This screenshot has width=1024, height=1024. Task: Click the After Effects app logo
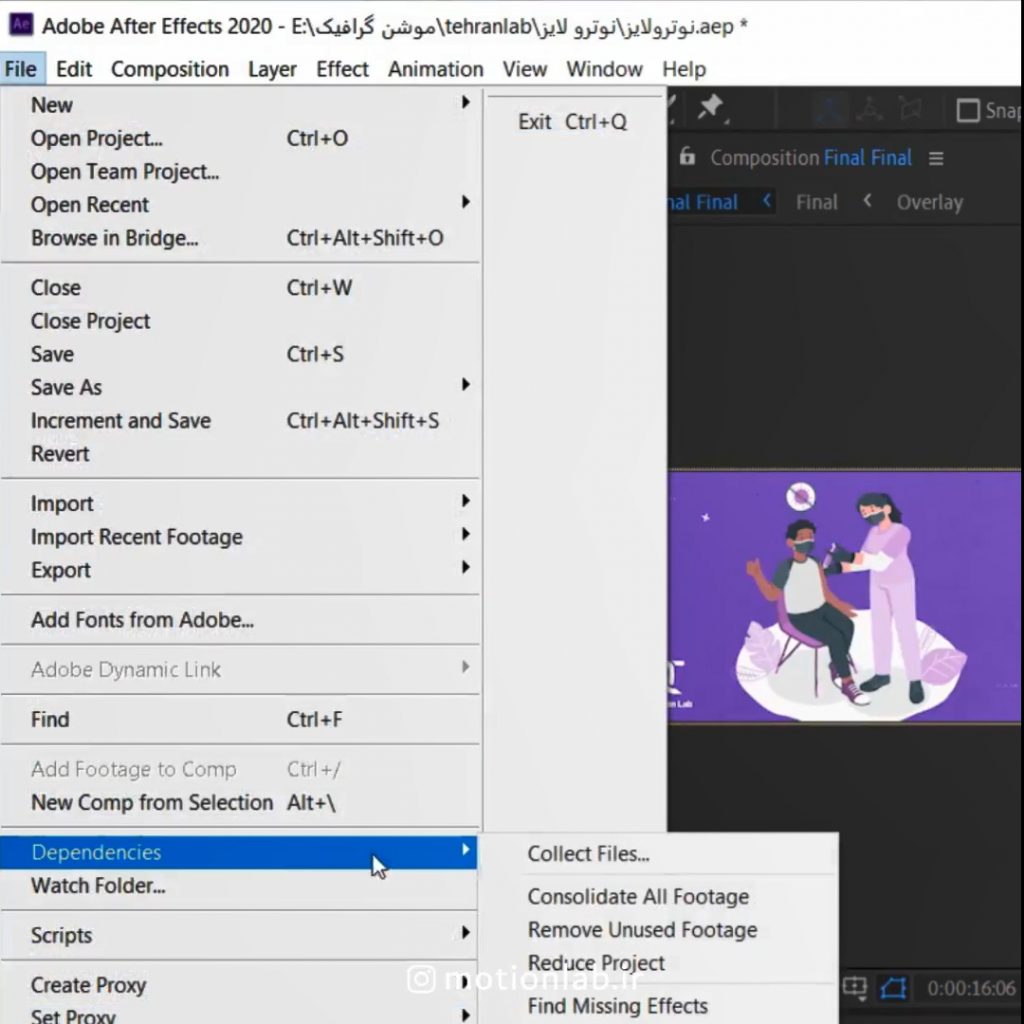tap(20, 25)
